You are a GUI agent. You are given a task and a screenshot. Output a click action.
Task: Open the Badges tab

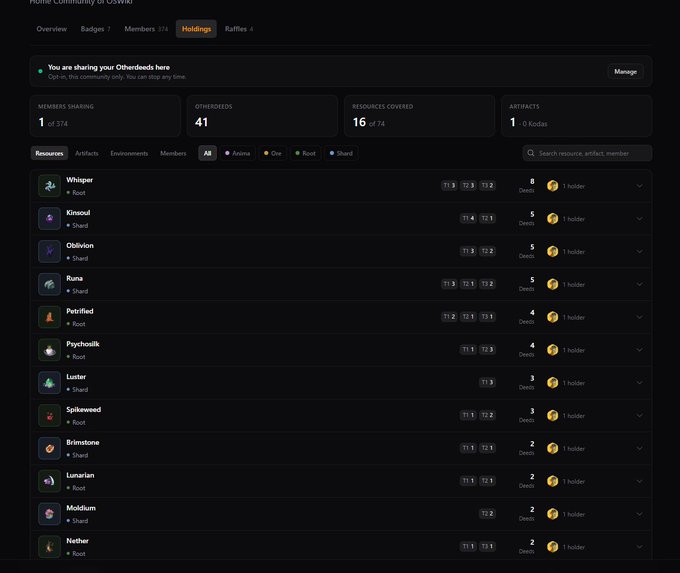click(95, 29)
